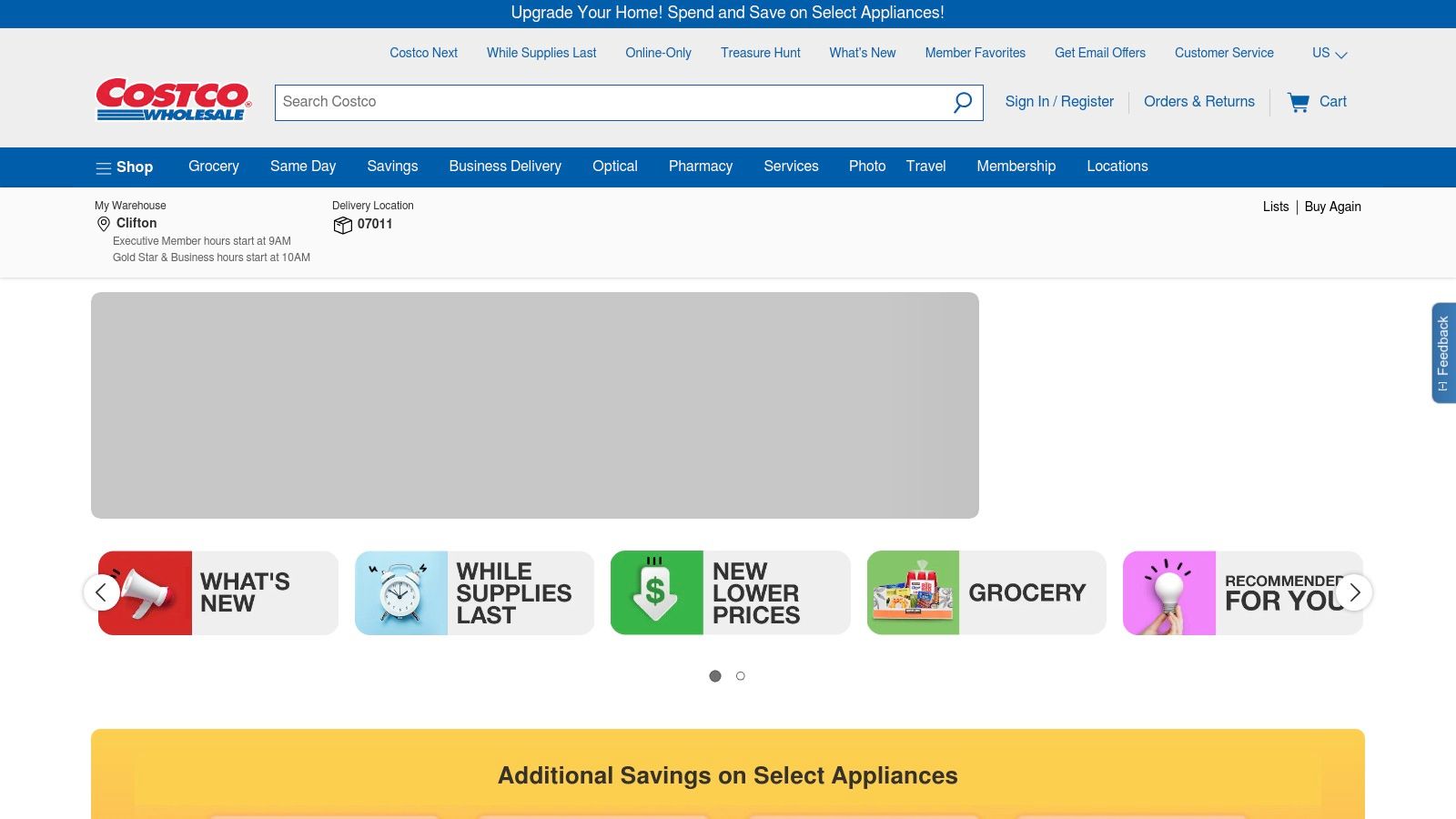Open the Feedback side tab
The image size is (1456, 819).
tap(1443, 353)
